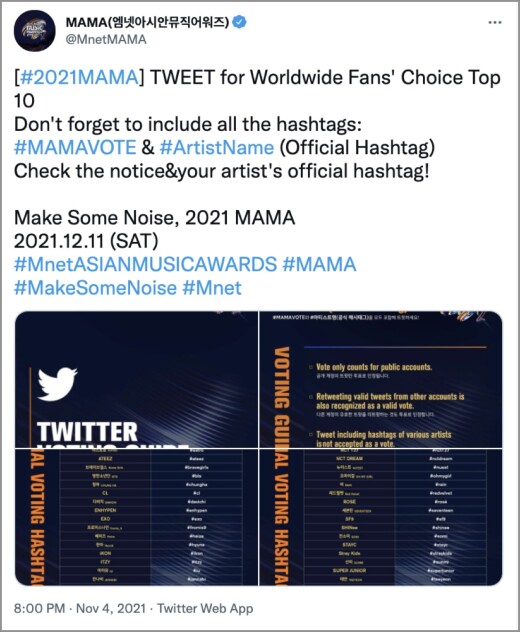
Task: Open the MAMA profile avatar
Action: (x=34, y=31)
